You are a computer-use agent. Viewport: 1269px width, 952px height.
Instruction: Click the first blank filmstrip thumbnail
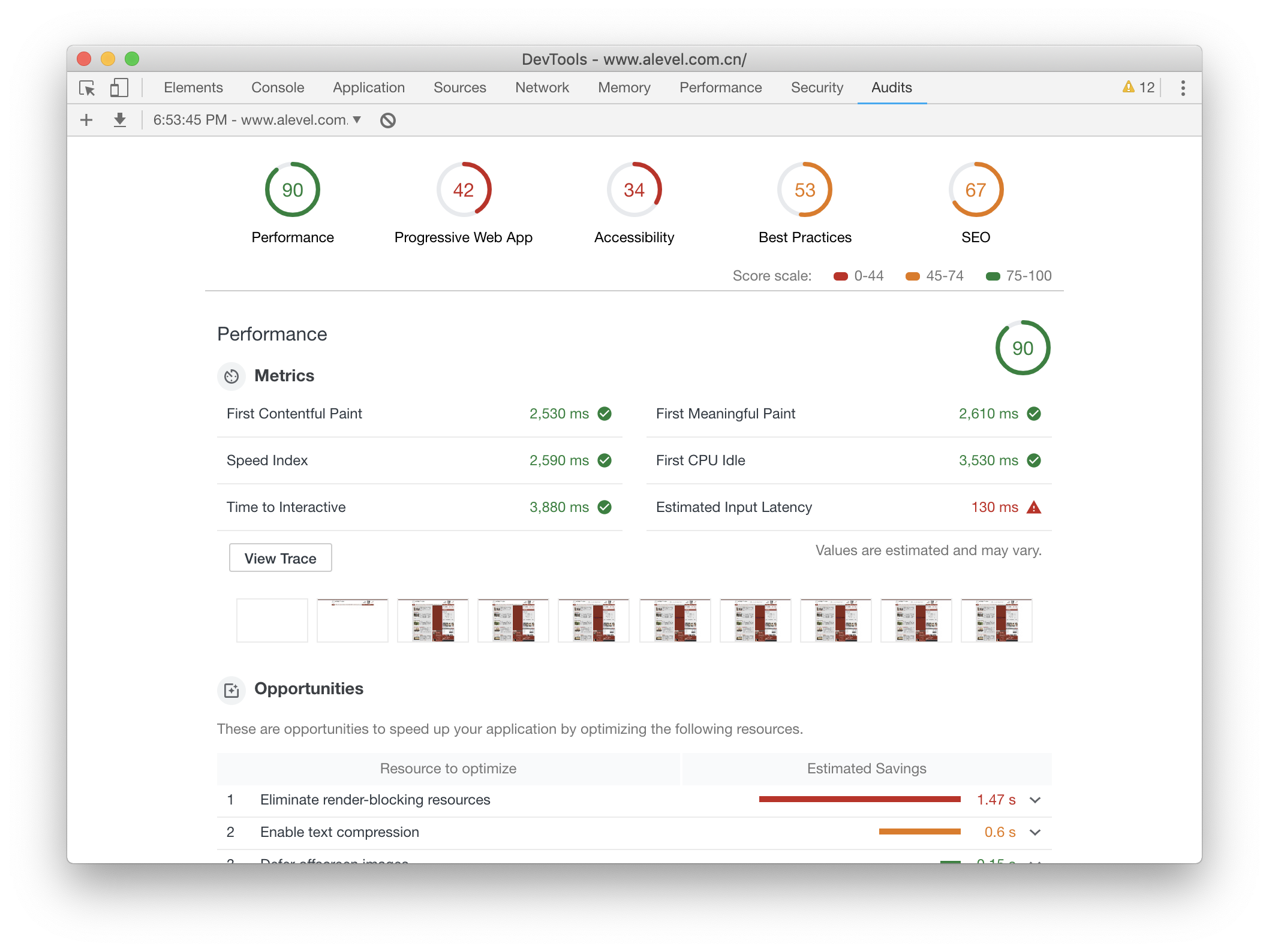[x=272, y=620]
